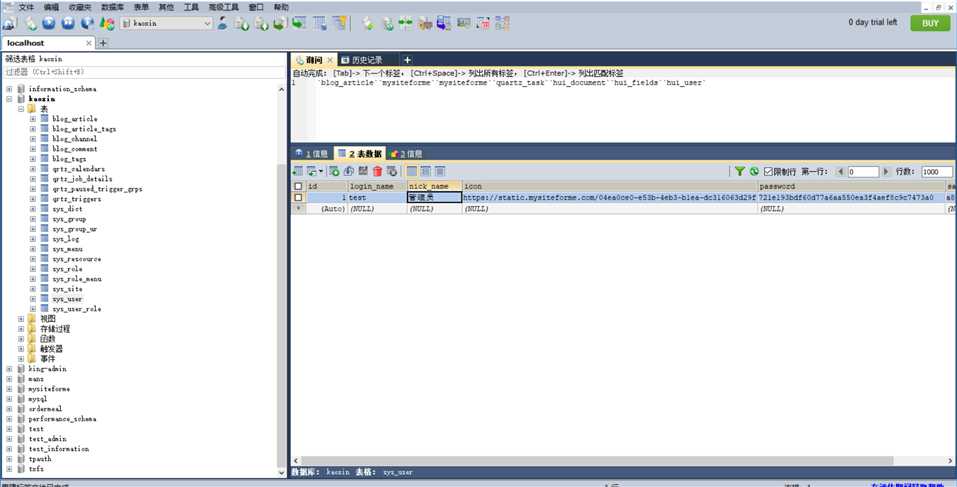Open the user manager icon beside database dropdown
Viewport: 957px width, 487px height.
pyautogui.click(x=223, y=23)
